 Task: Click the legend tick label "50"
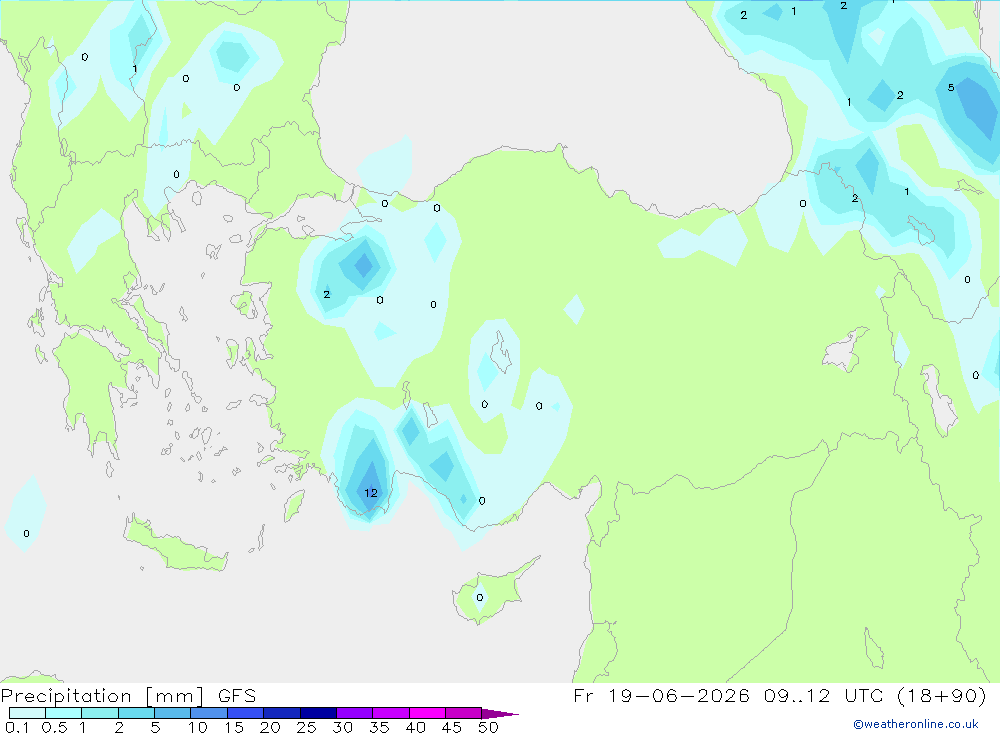(489, 727)
